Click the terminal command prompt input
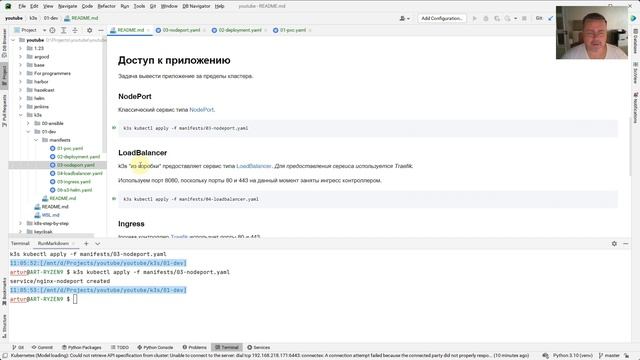 (75, 299)
